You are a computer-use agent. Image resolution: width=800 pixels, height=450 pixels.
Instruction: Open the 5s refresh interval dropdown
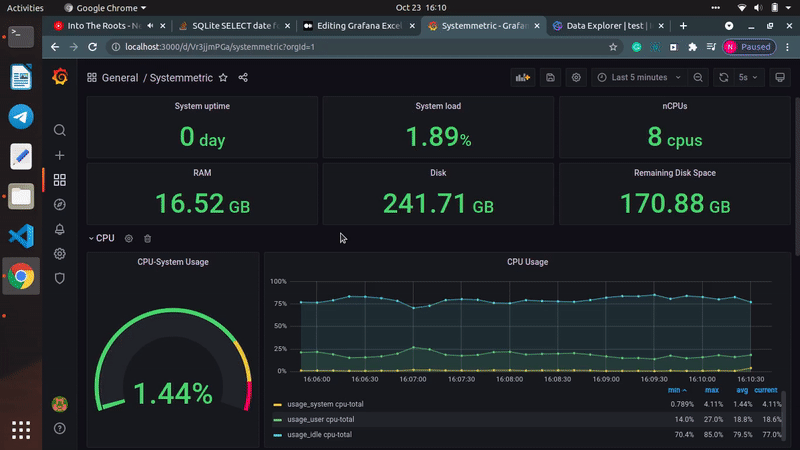[749, 77]
